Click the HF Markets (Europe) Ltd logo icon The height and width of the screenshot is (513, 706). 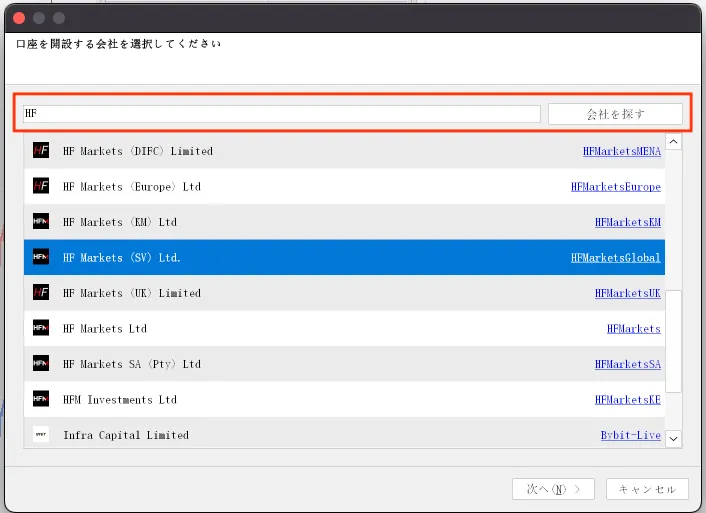[41, 186]
